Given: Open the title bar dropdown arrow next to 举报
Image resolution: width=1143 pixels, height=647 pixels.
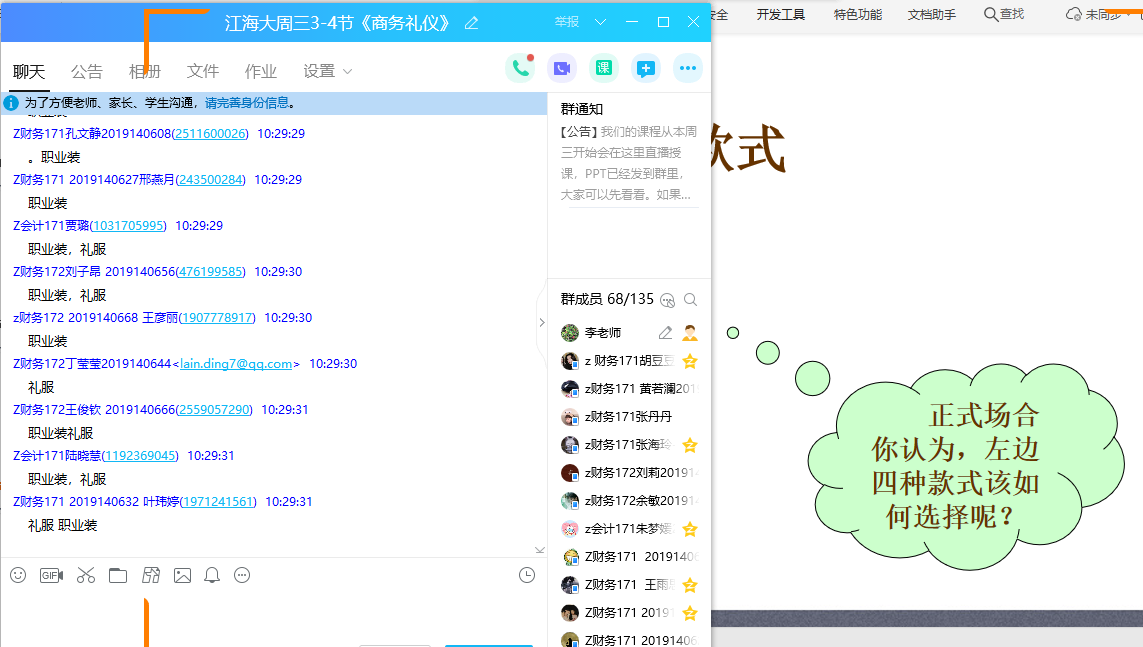Looking at the screenshot, I should coord(600,22).
